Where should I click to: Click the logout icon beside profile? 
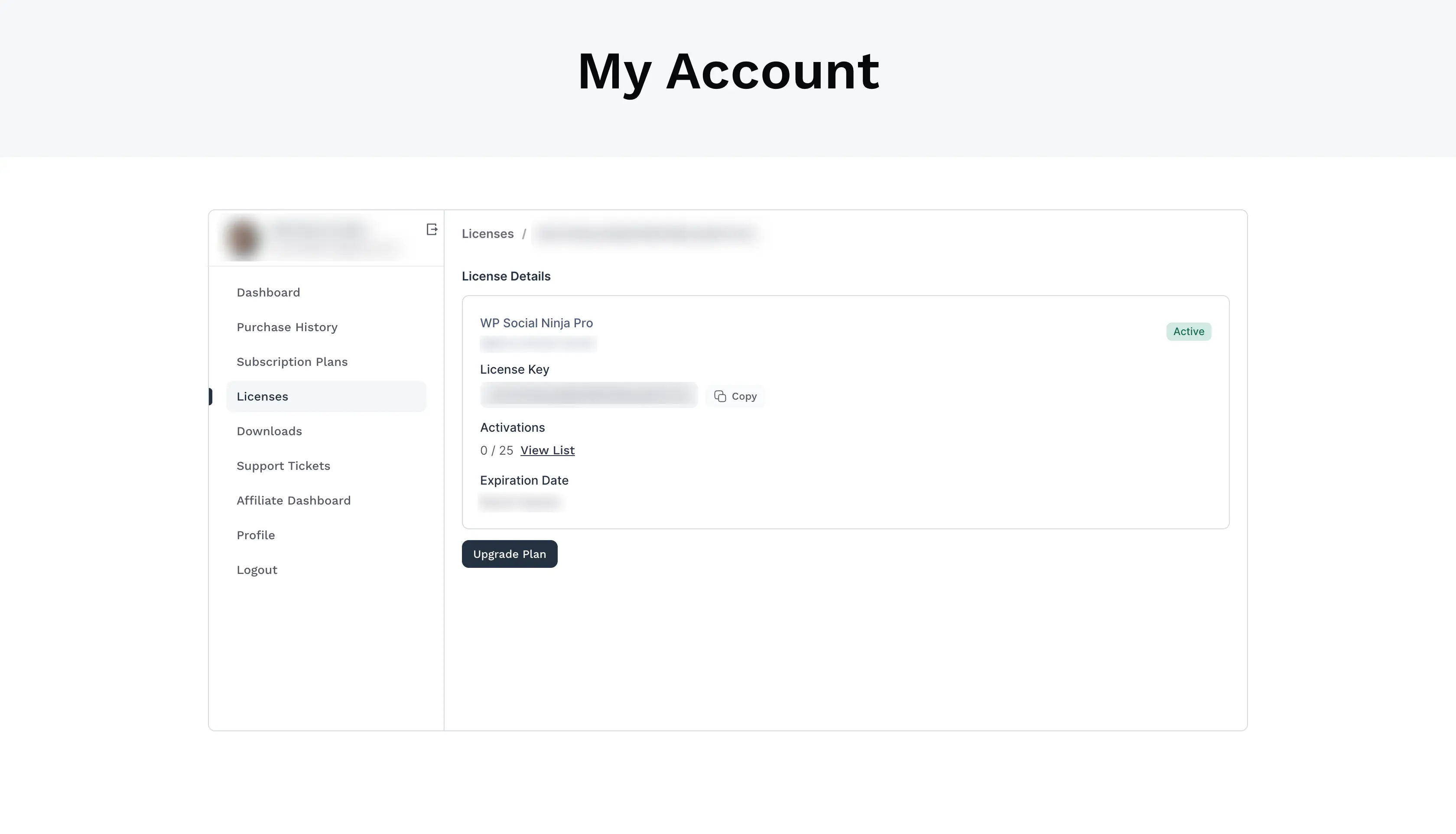pos(432,230)
